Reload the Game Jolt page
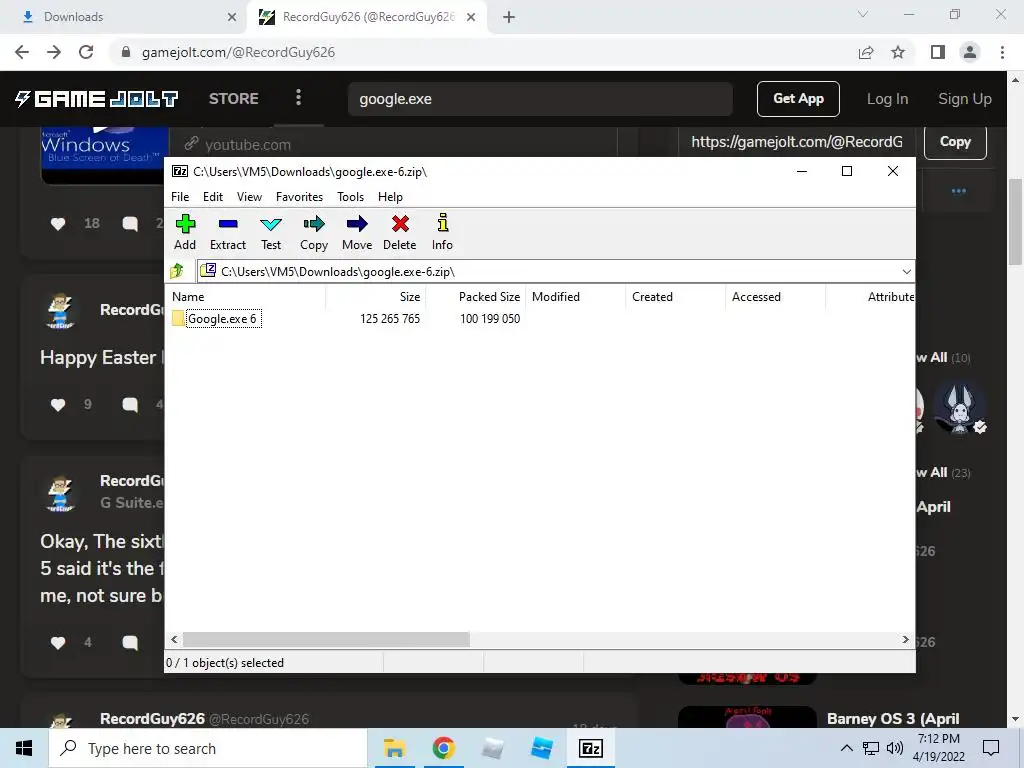1024x768 pixels. (x=86, y=52)
